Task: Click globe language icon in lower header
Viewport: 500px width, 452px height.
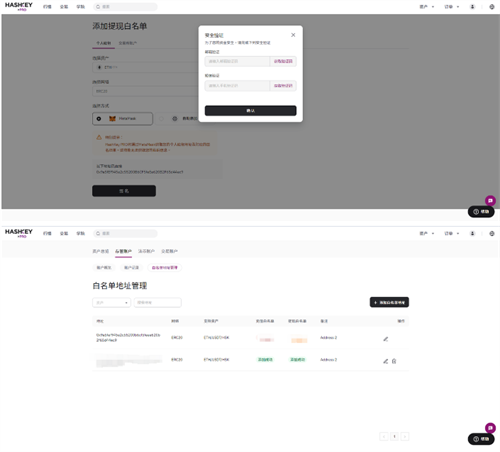Action: (x=492, y=233)
